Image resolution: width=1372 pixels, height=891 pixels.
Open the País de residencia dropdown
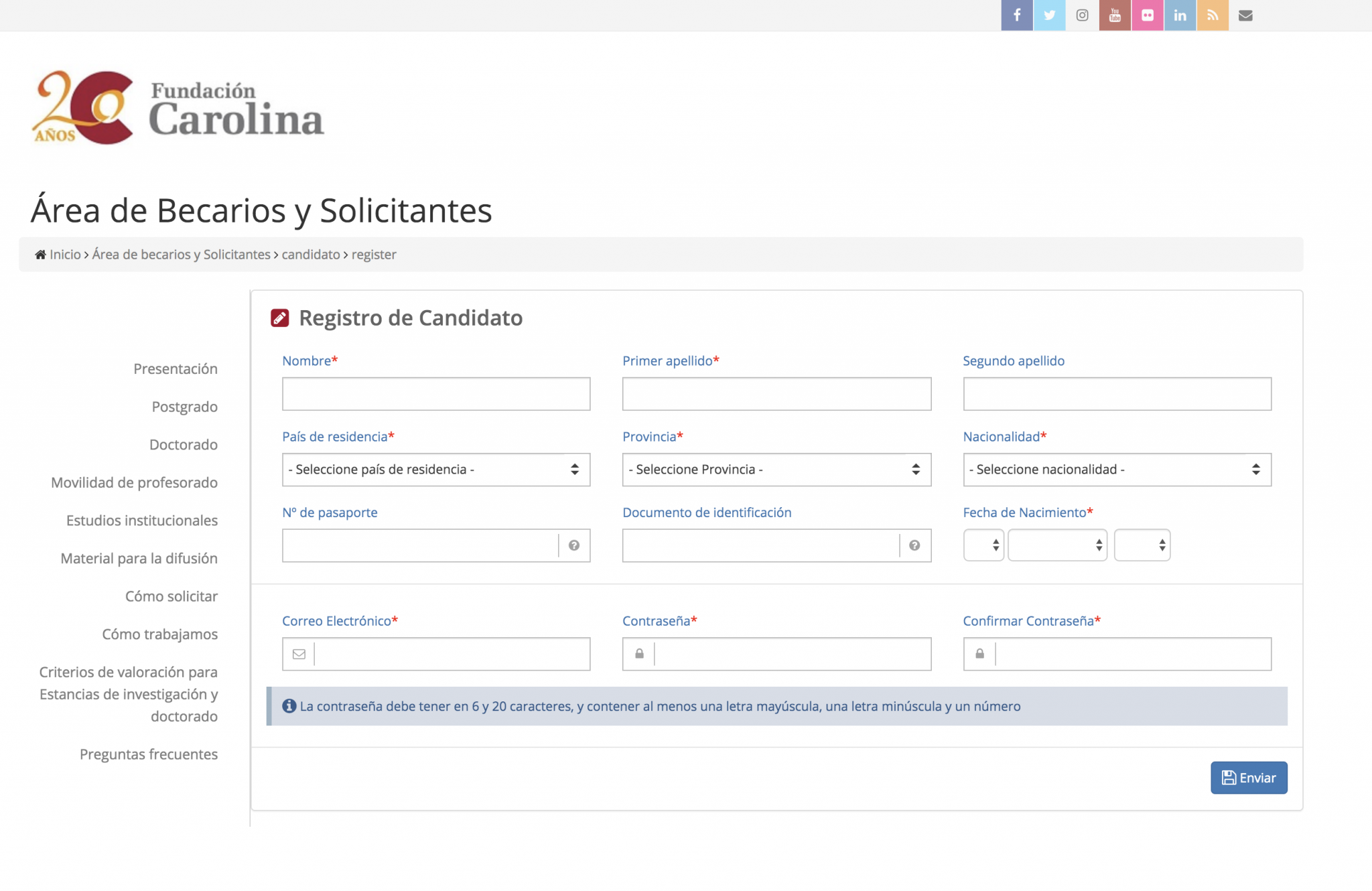click(435, 470)
